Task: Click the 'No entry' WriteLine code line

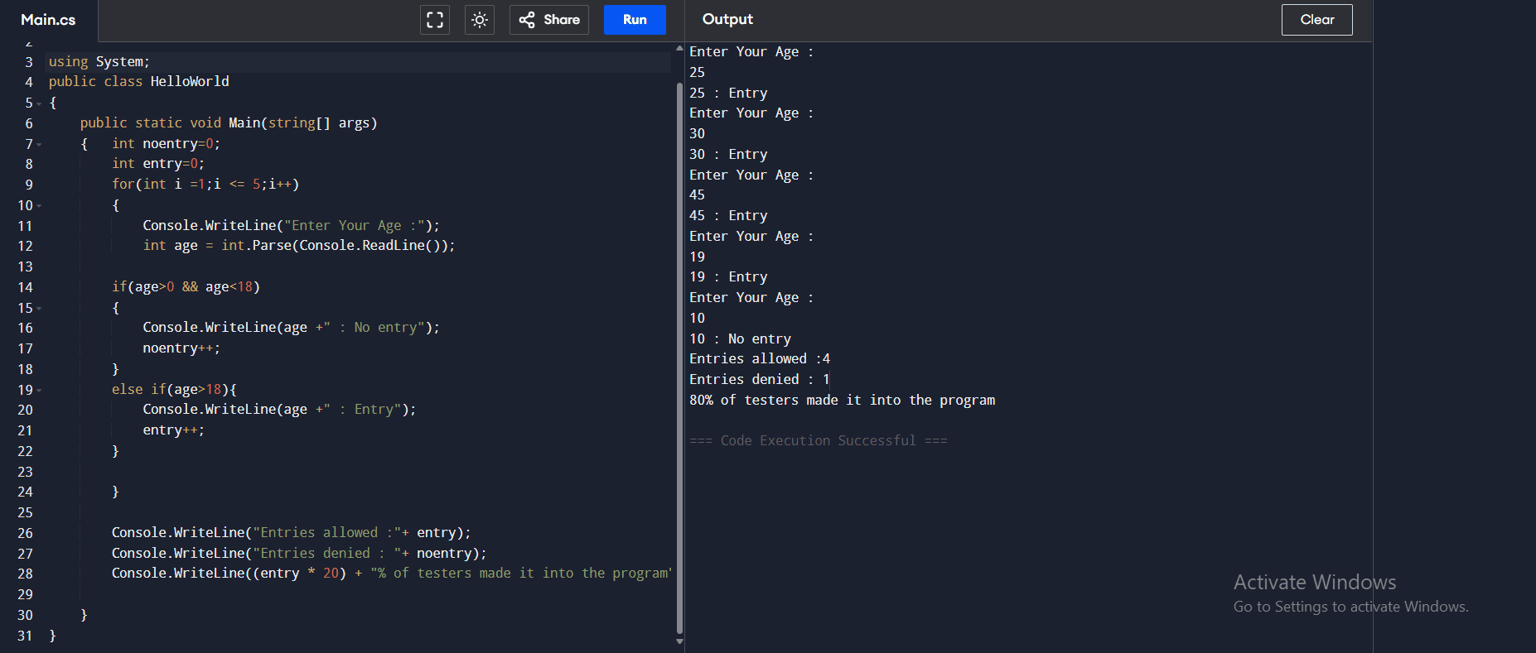Action: pyautogui.click(x=291, y=328)
